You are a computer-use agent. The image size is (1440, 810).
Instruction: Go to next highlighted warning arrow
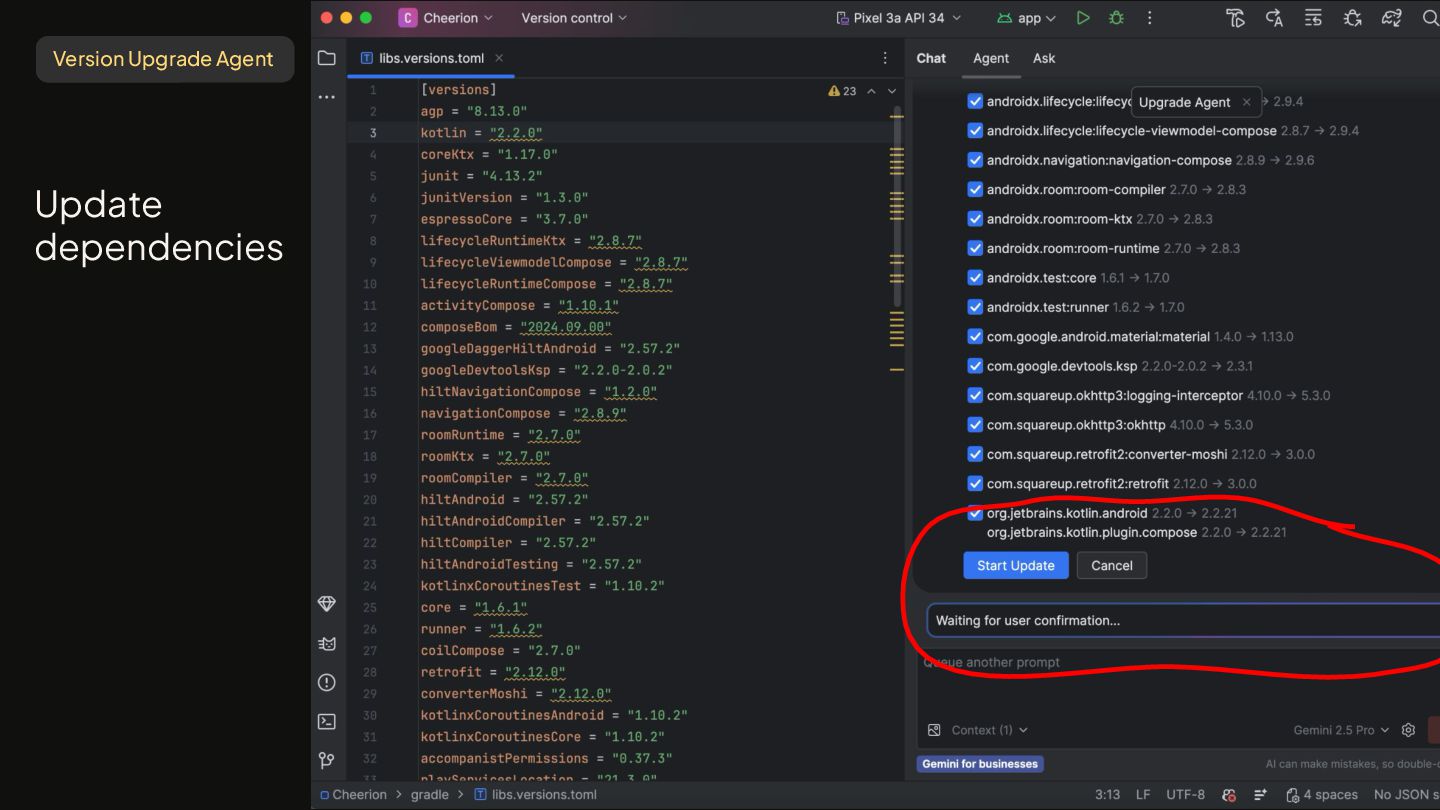pos(892,91)
